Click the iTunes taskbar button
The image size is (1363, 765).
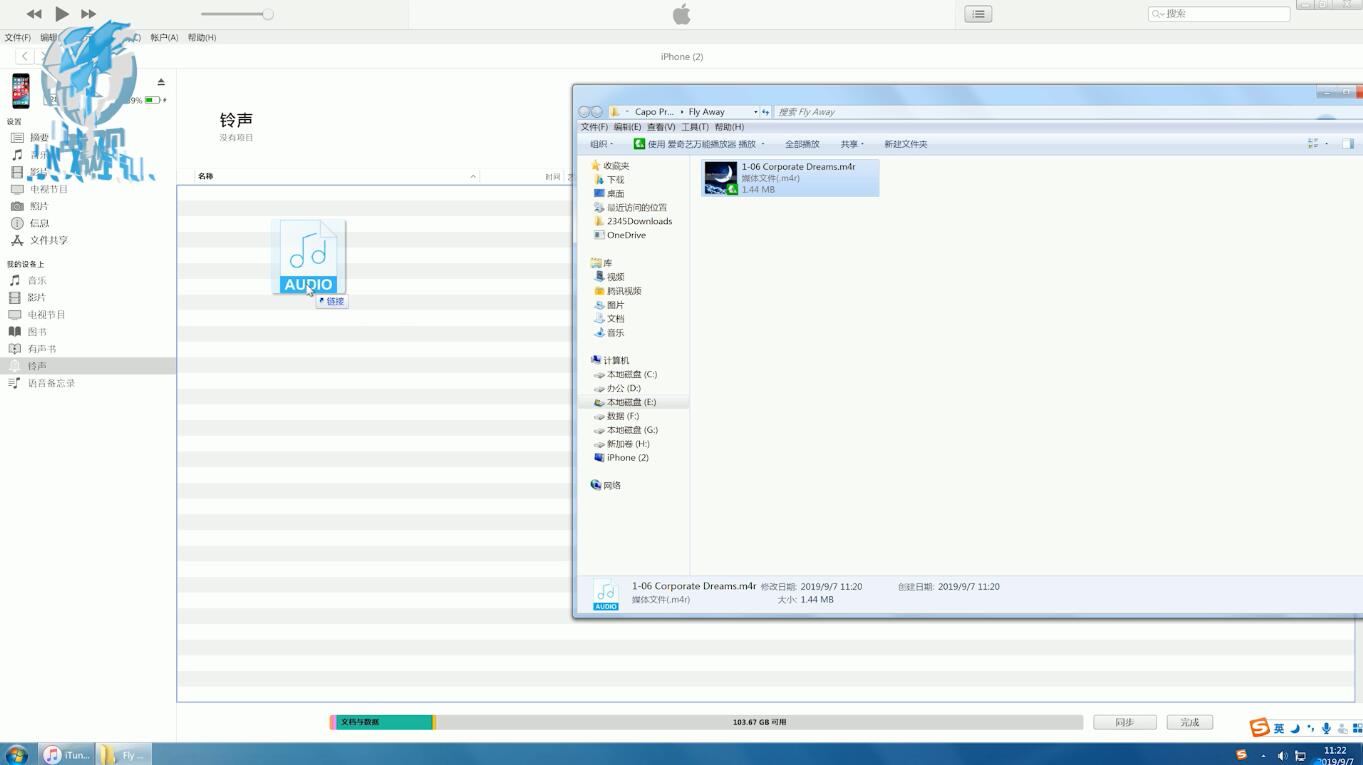pyautogui.click(x=66, y=755)
